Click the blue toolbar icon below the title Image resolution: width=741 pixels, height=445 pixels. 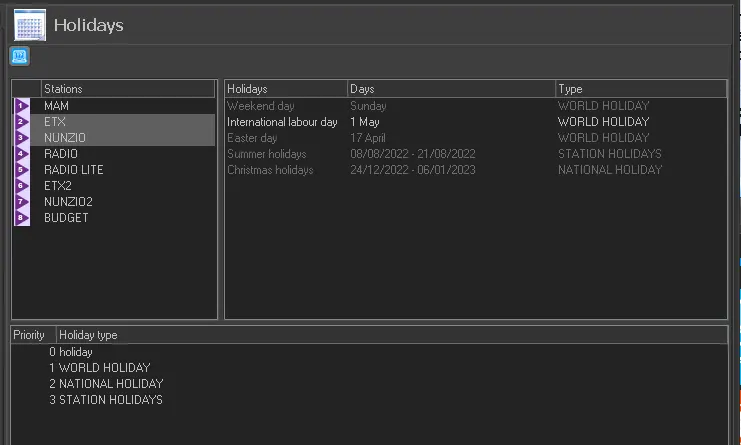20,56
